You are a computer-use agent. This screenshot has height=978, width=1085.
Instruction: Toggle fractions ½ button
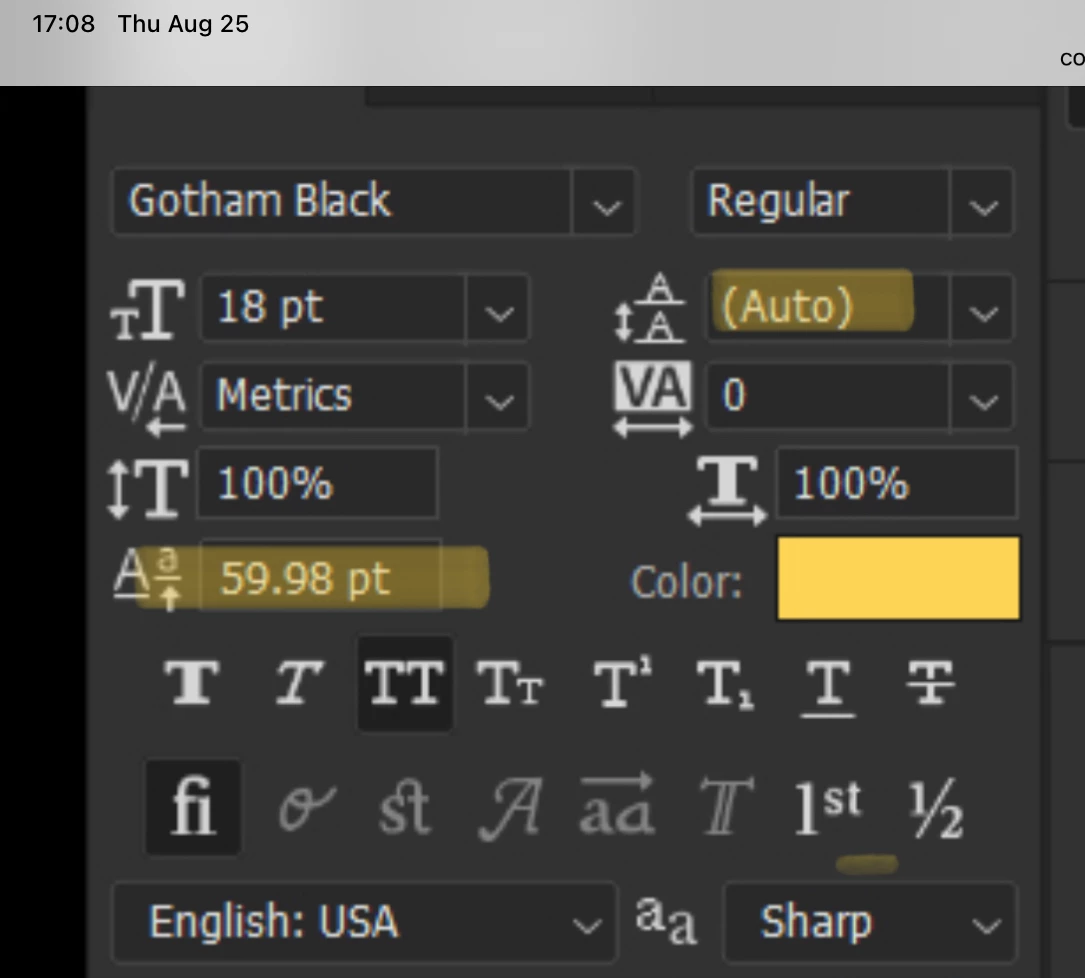tap(936, 808)
